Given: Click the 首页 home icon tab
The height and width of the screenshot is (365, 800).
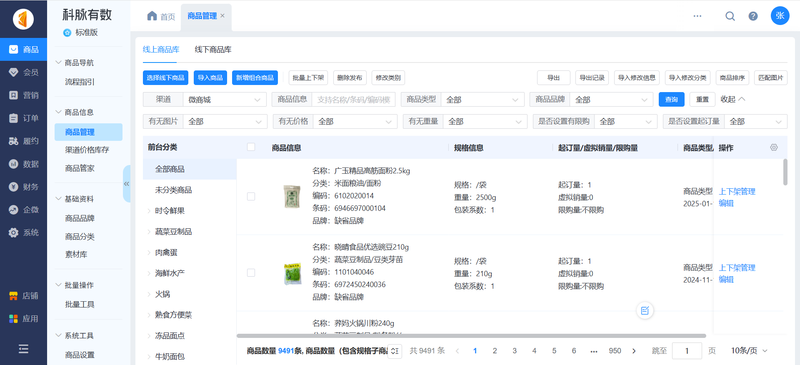Looking at the screenshot, I should click(161, 16).
